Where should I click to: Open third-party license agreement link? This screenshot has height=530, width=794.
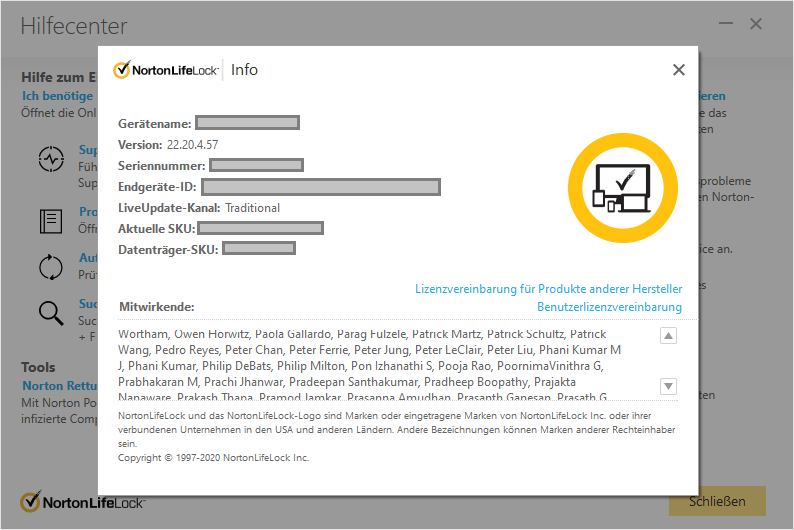tap(548, 289)
